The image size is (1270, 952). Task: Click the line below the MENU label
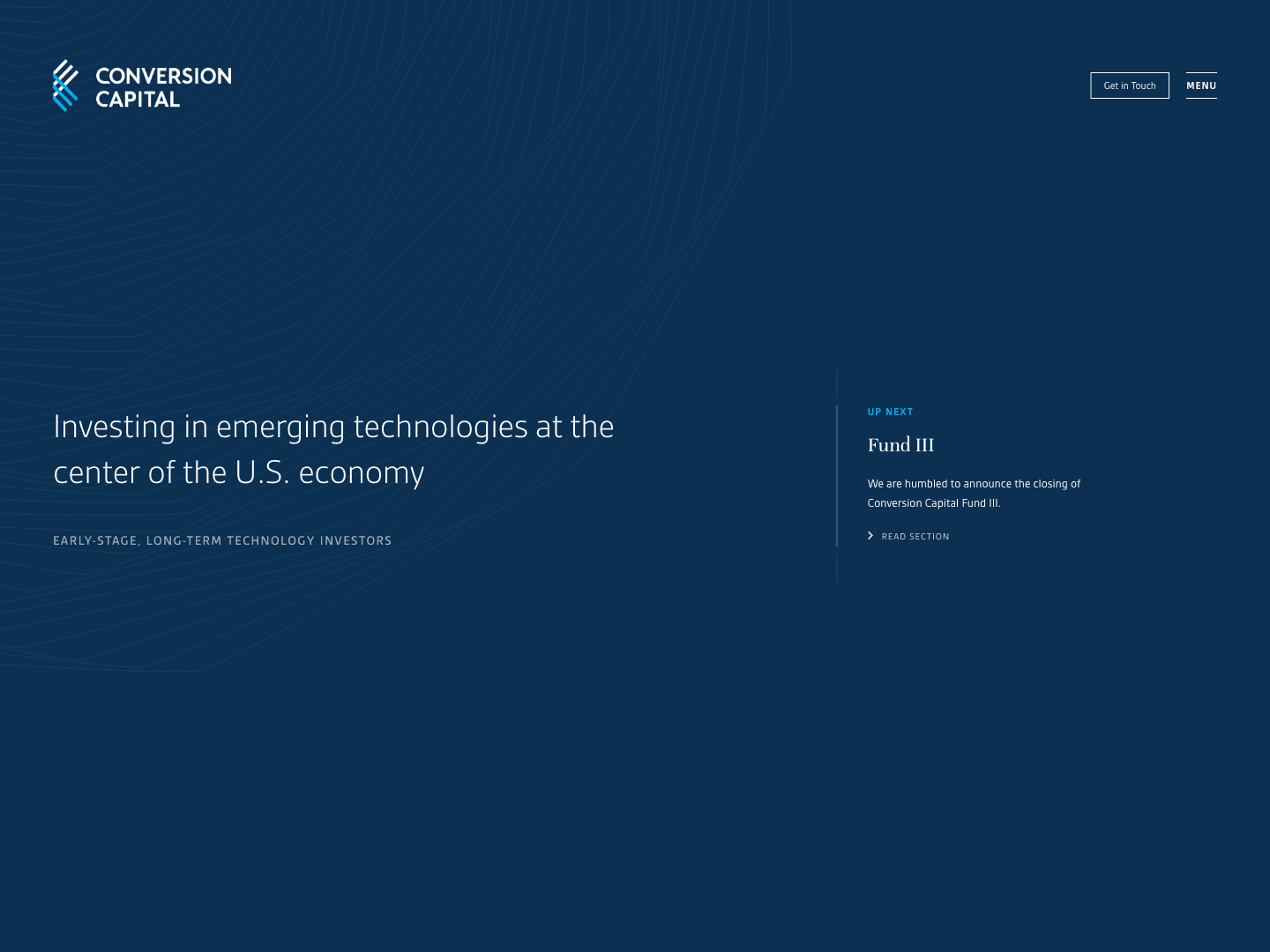[x=1201, y=98]
